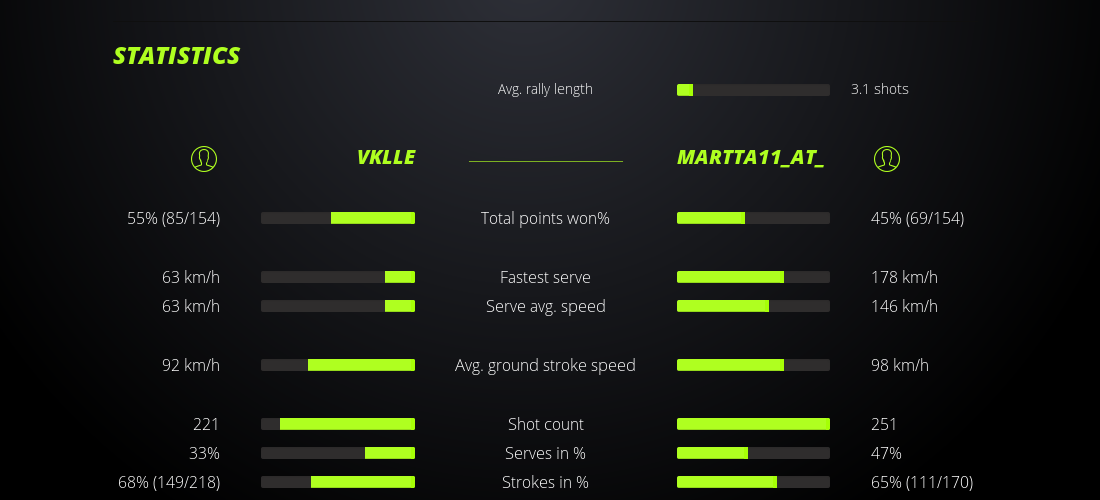Click the STATISTICS heading
1100x500 pixels.
tap(177, 56)
